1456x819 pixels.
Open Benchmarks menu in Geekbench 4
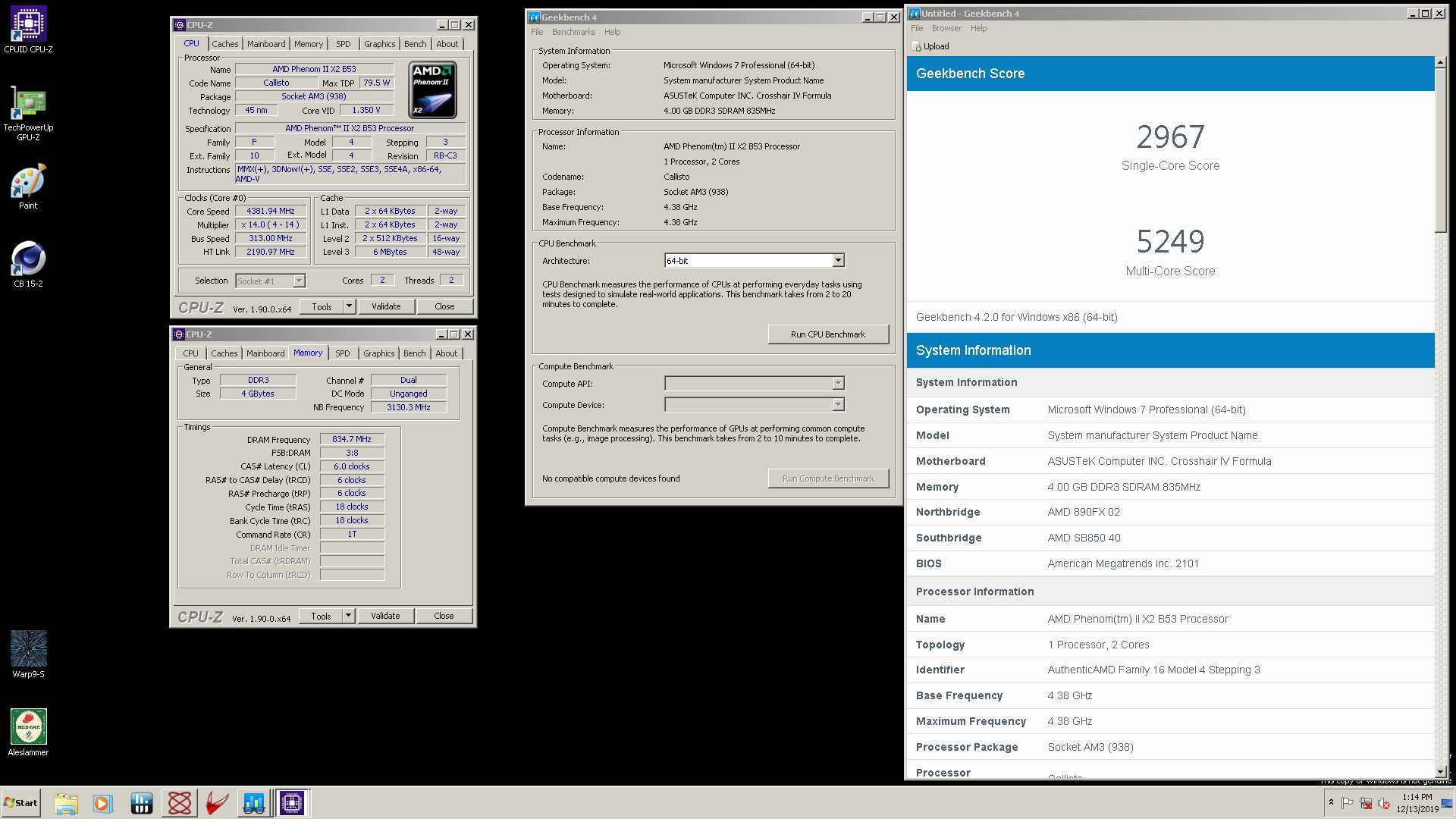pyautogui.click(x=573, y=32)
